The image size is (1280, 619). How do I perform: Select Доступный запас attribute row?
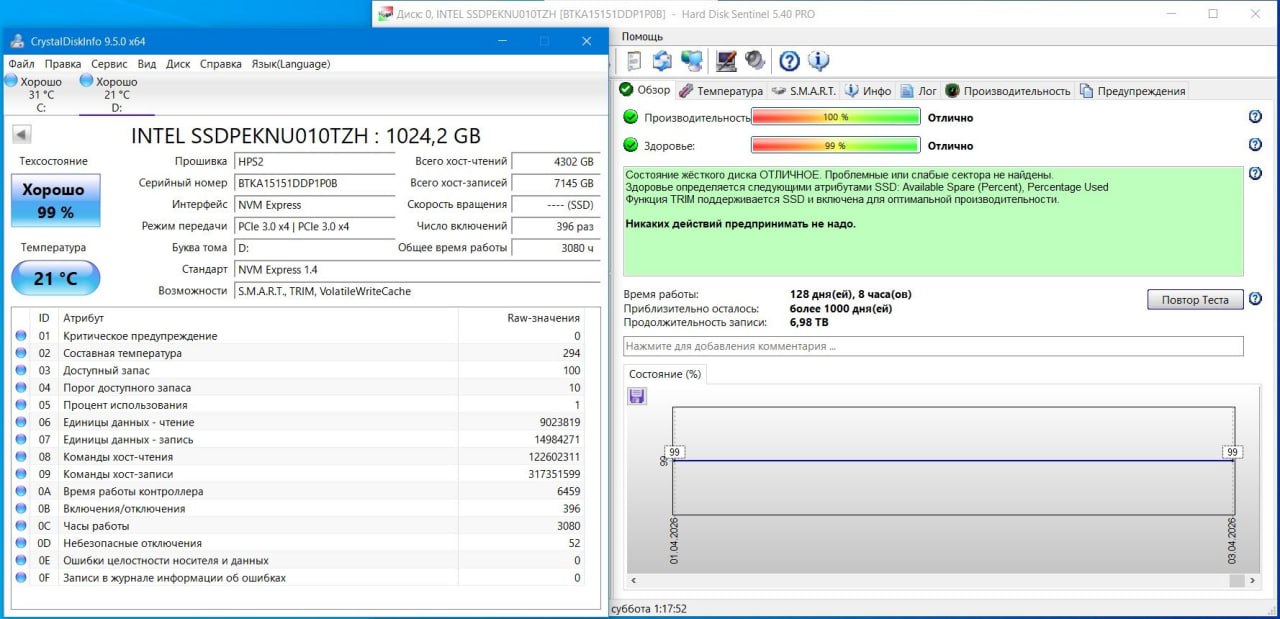point(298,370)
